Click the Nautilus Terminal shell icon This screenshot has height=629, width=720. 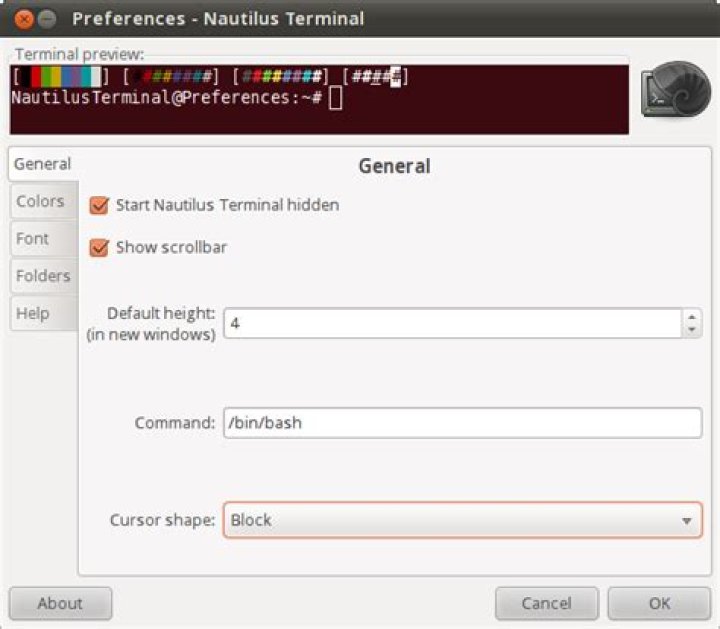[x=676, y=90]
